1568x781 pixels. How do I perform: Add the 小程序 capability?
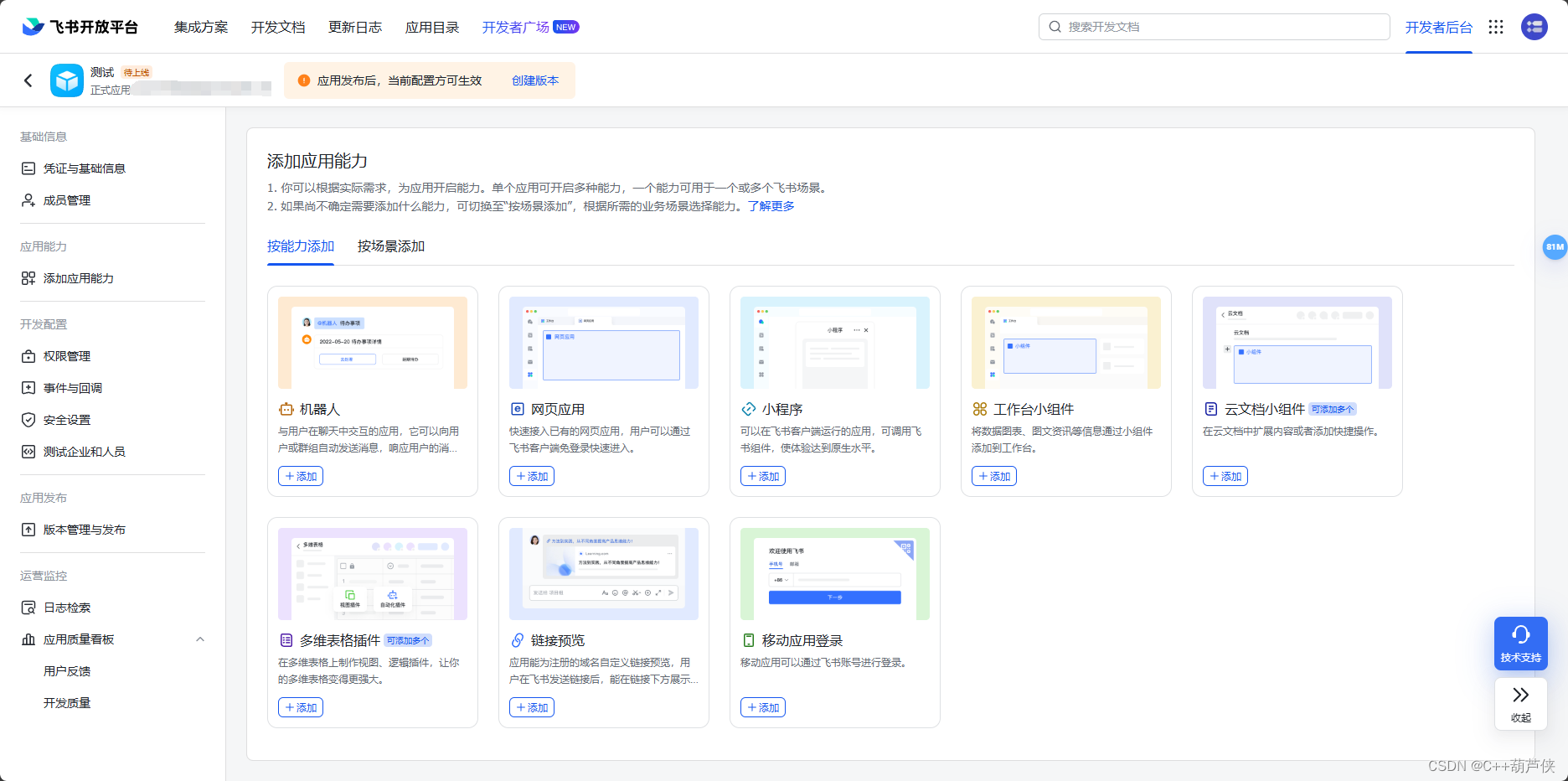click(763, 476)
